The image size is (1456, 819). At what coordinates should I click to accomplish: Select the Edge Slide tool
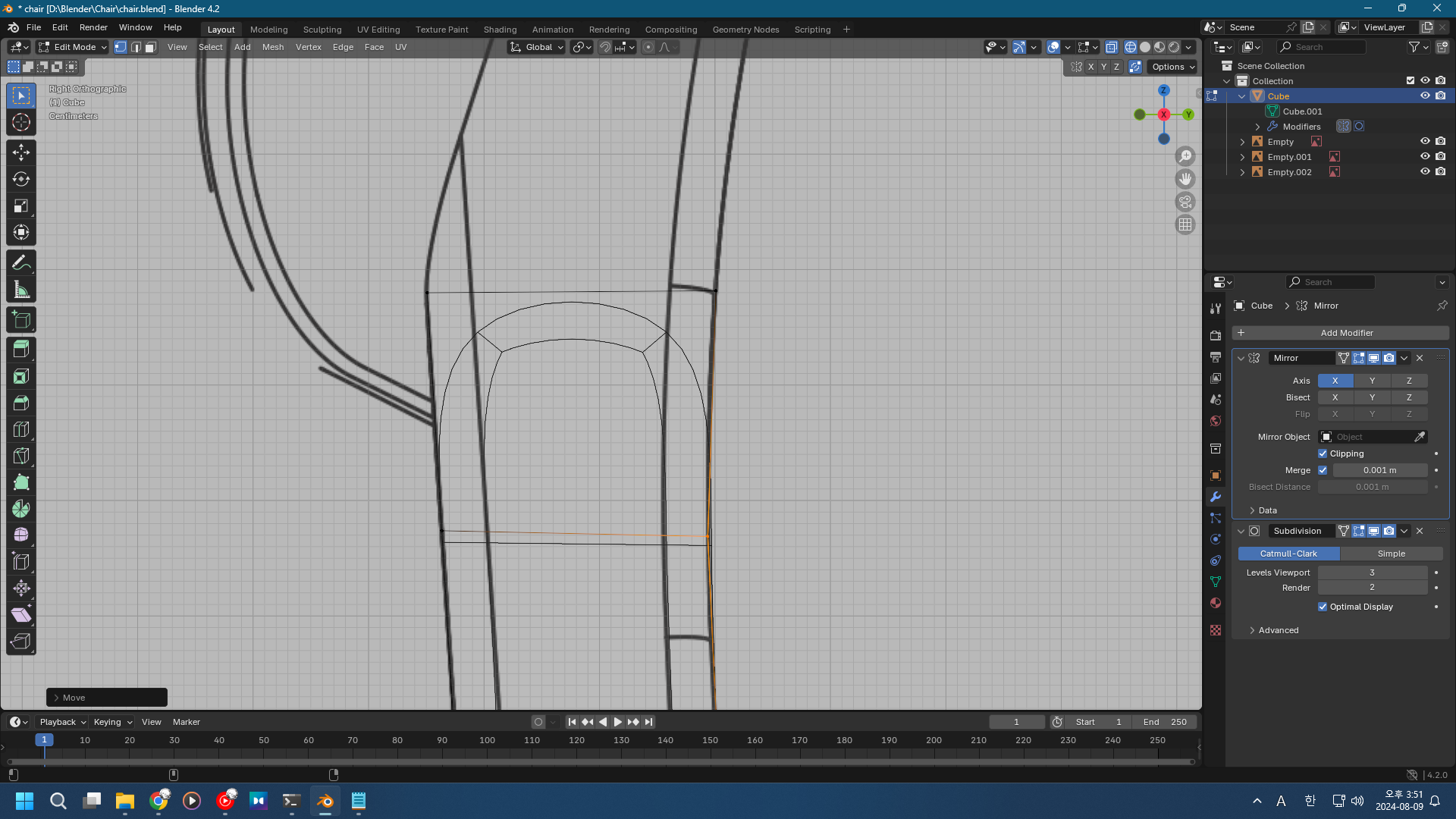[x=21, y=562]
